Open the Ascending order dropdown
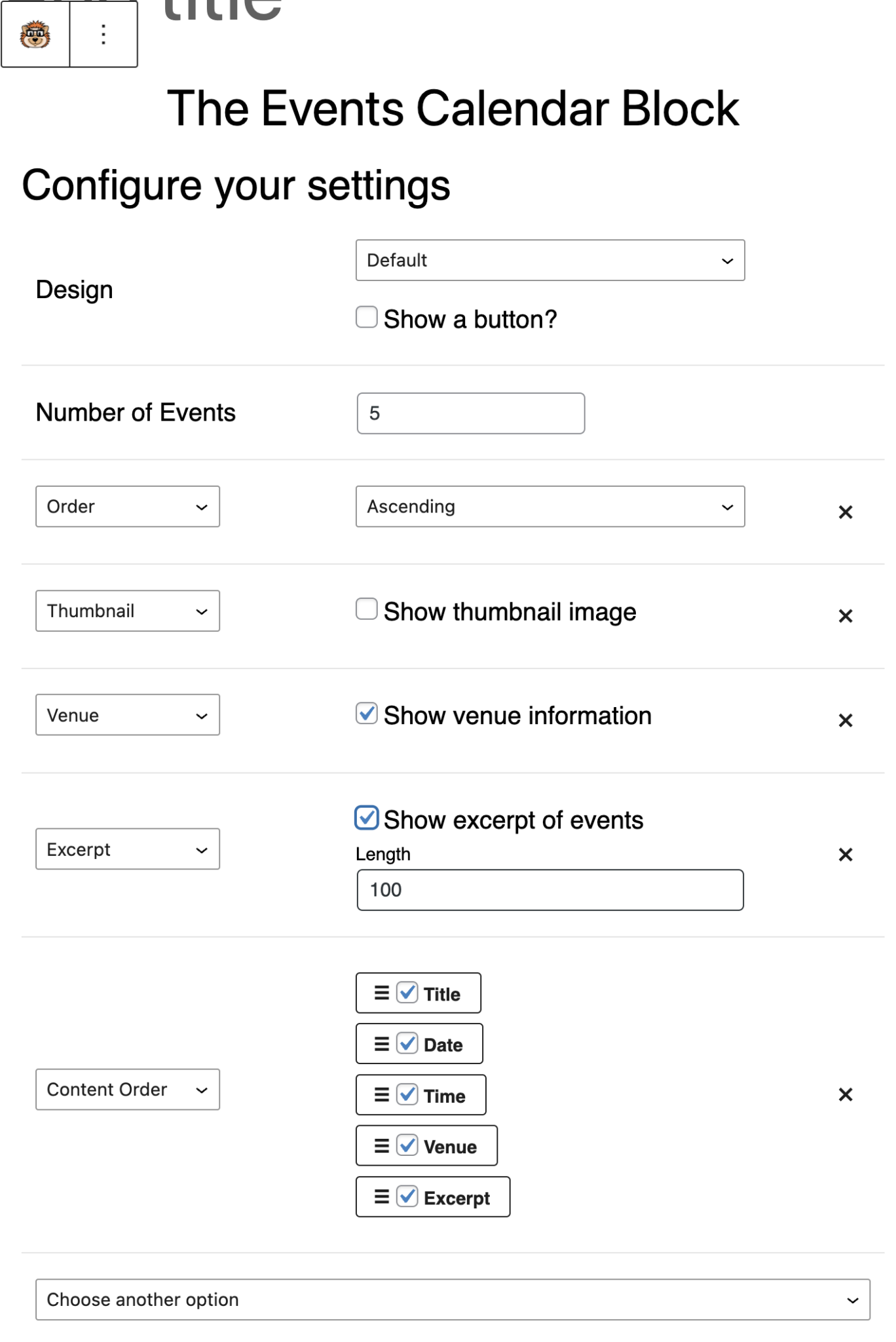This screenshot has width=896, height=1342. tap(550, 507)
